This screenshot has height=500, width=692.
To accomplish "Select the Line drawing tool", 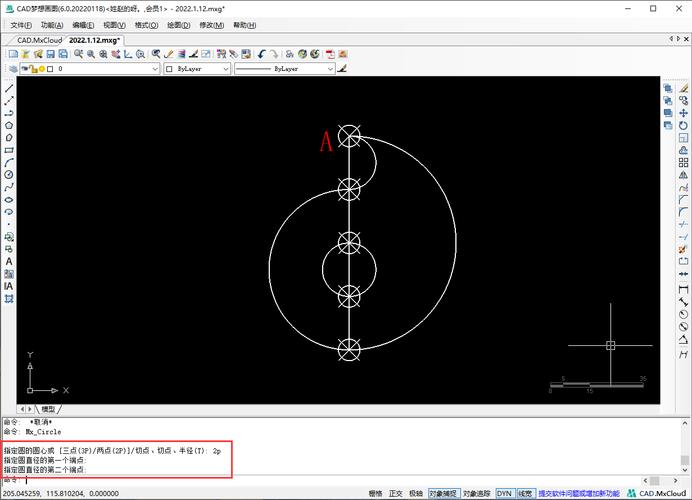I will pyautogui.click(x=9, y=89).
